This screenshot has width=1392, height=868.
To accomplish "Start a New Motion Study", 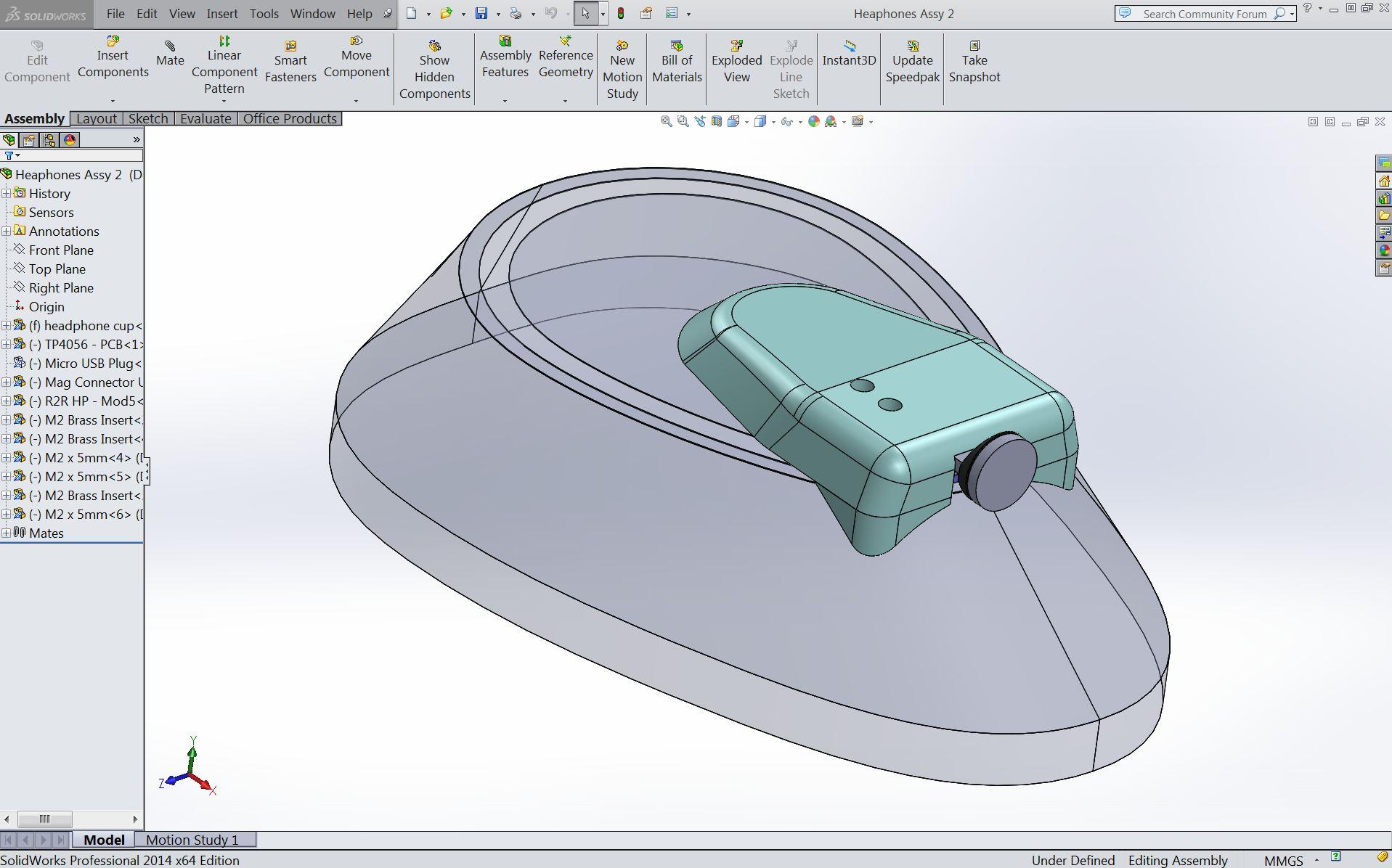I will point(622,70).
